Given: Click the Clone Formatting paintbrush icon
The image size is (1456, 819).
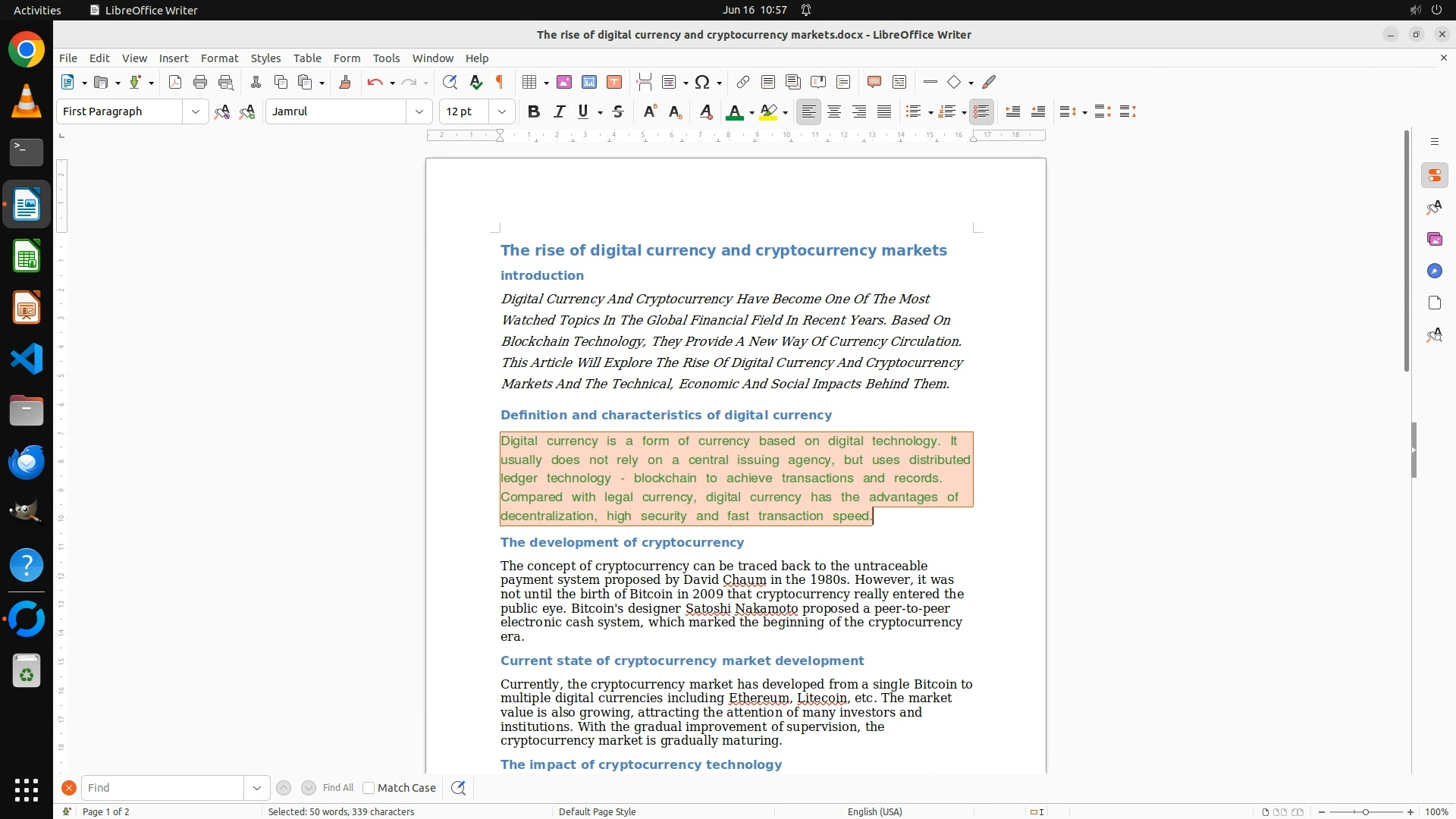Looking at the screenshot, I should [345, 82].
